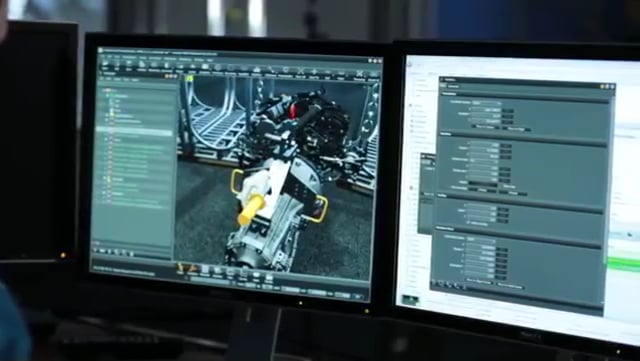Click the crossed-tools icon at the top toolbar's right end
Viewport: 640px width, 361px height.
point(360,73)
